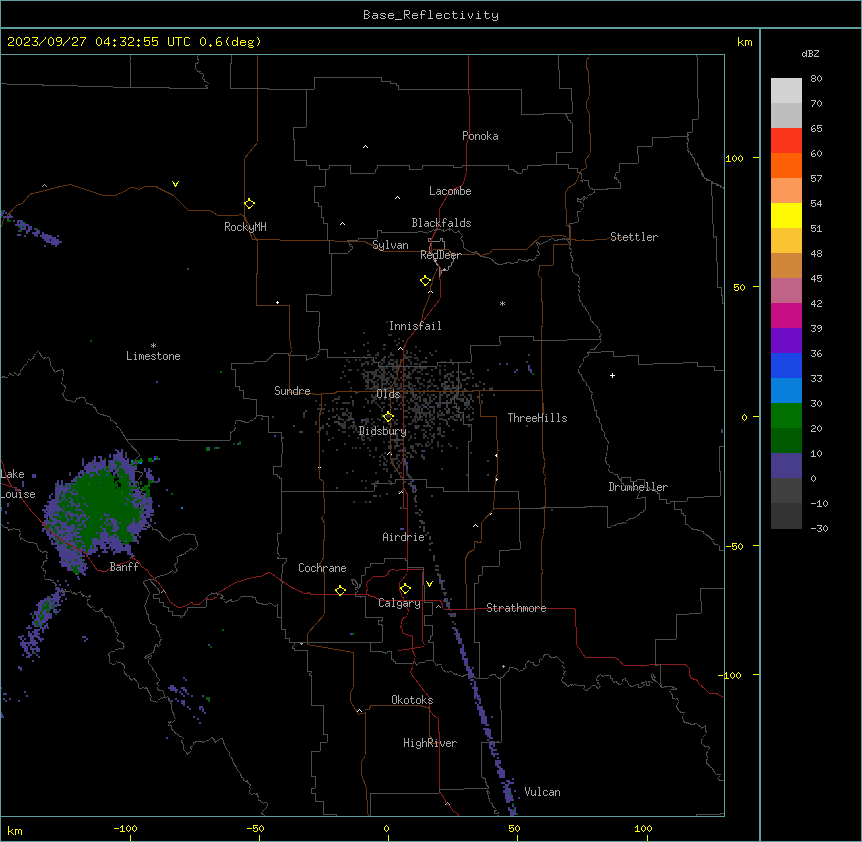Click the Strathmore label
Viewport: 862px width, 842px height.
(516, 608)
